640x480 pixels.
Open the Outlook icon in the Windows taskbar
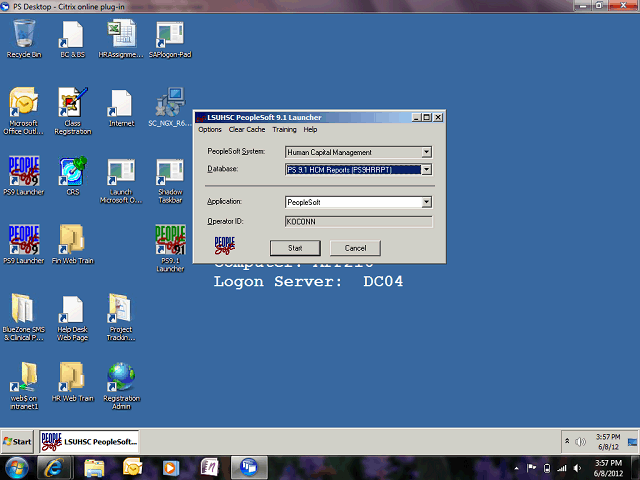coord(132,468)
